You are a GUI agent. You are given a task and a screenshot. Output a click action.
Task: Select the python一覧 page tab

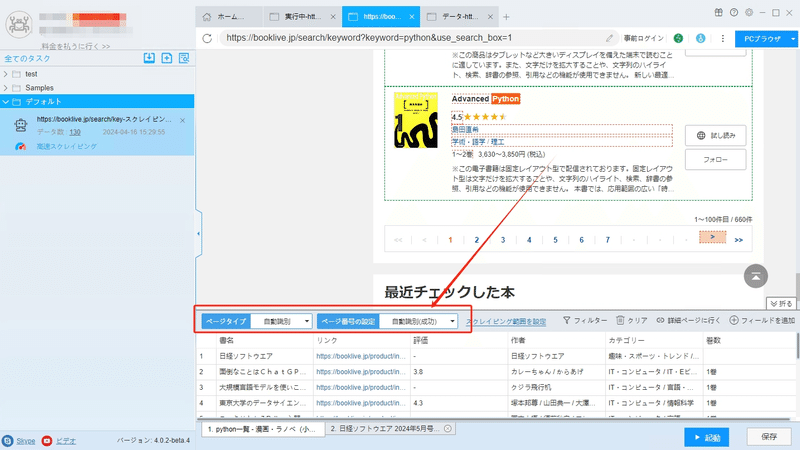[263, 429]
